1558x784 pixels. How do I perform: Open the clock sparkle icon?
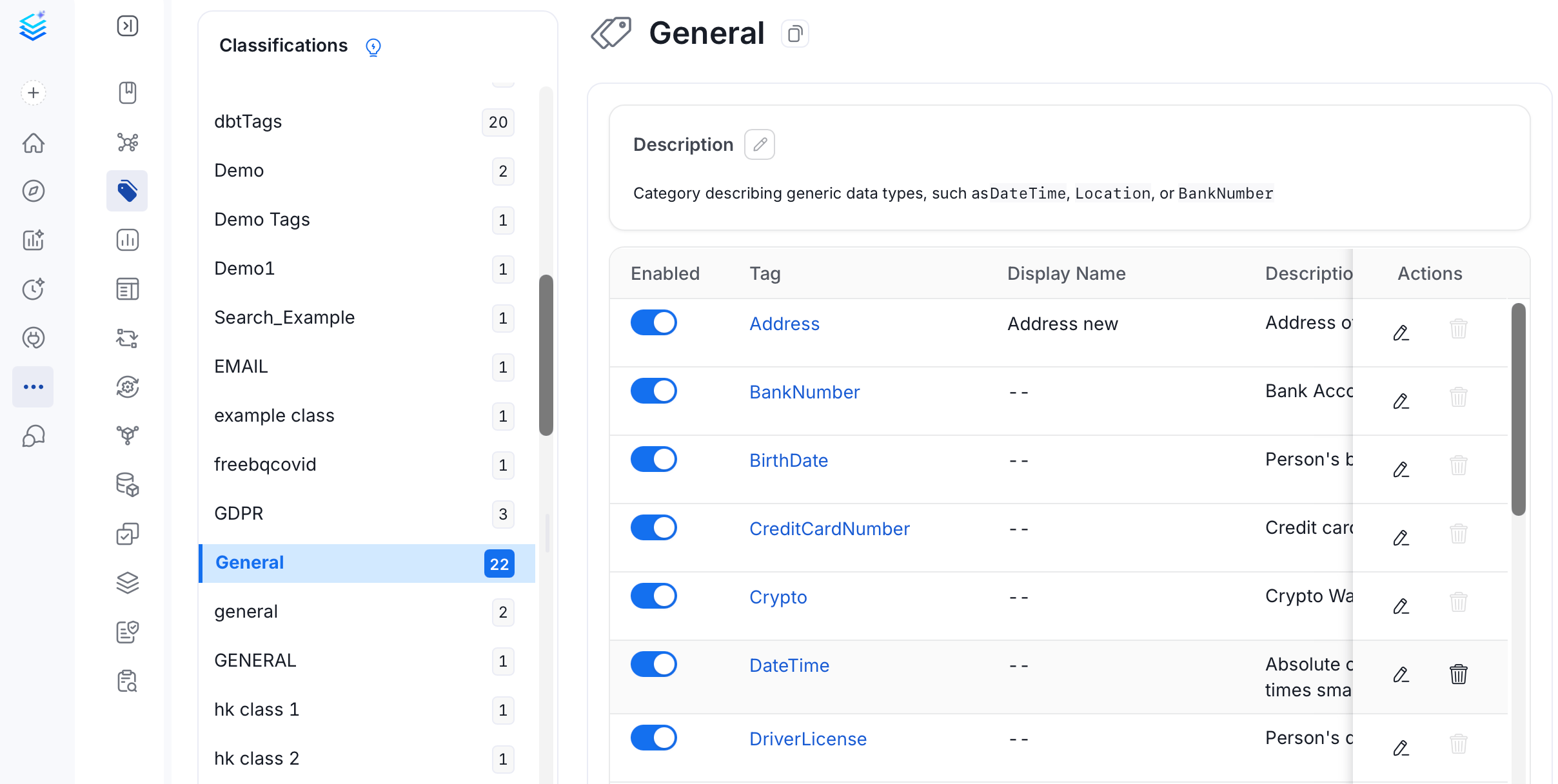34,289
